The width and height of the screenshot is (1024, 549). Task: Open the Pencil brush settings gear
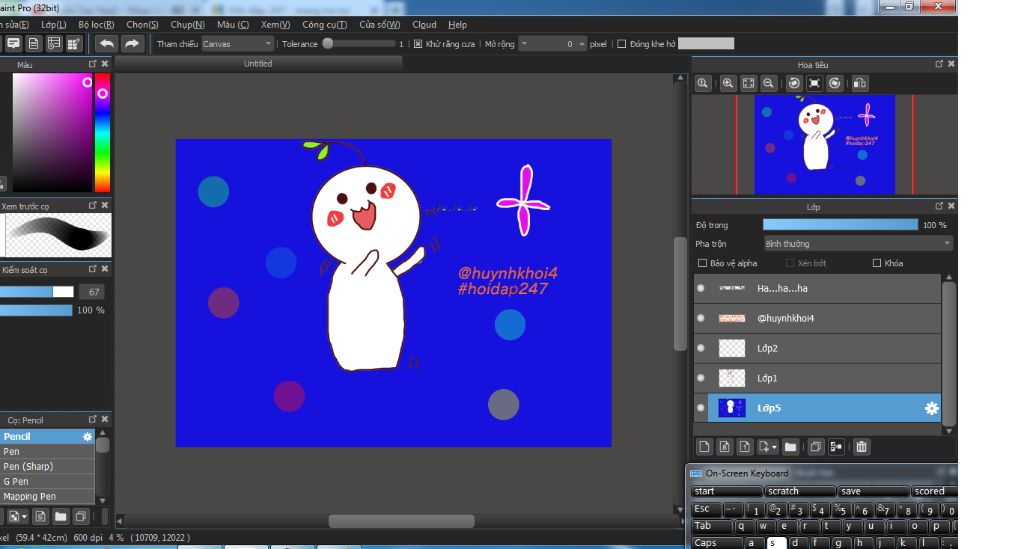(88, 437)
